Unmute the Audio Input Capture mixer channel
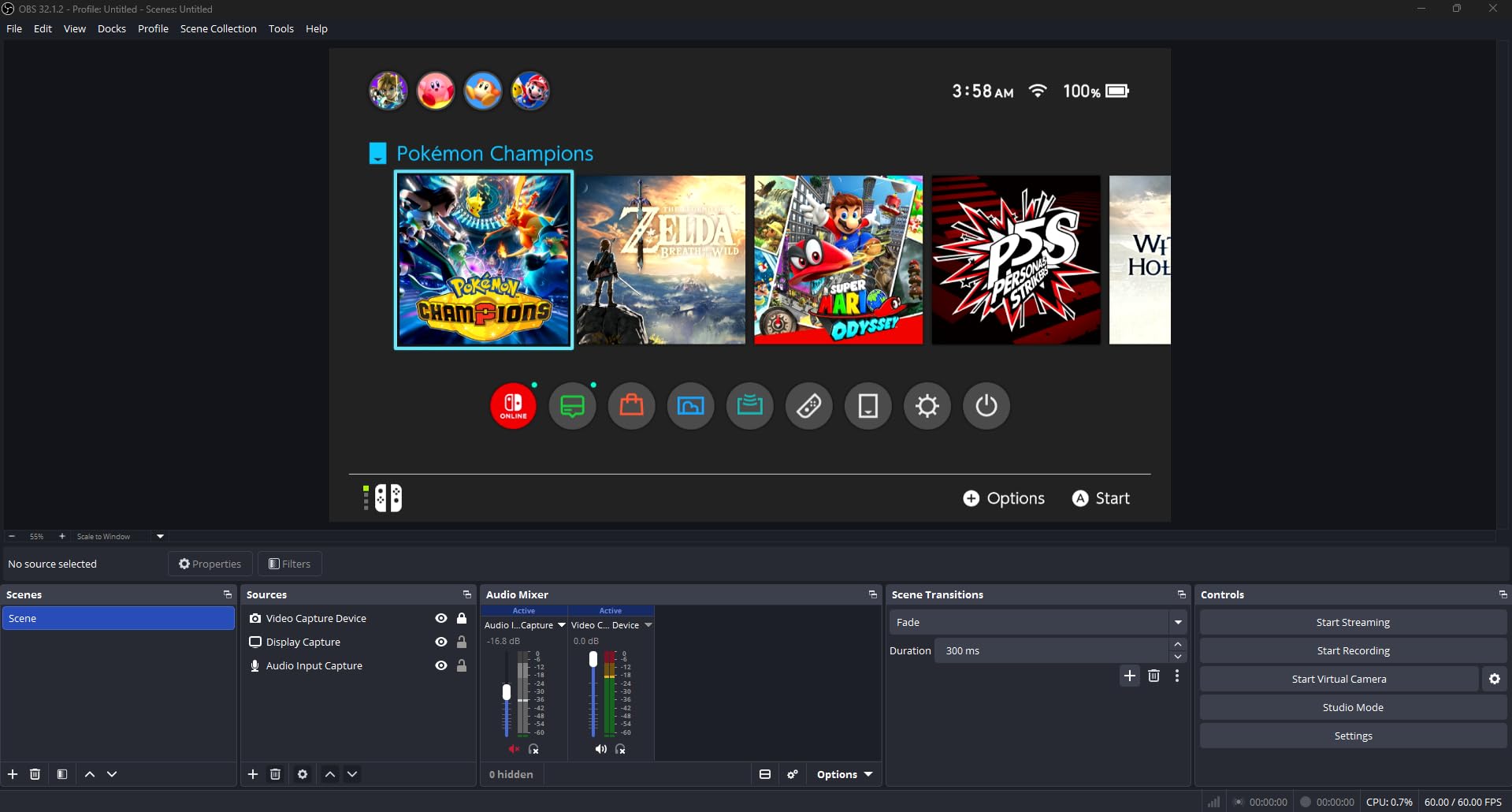This screenshot has height=812, width=1512. [514, 749]
